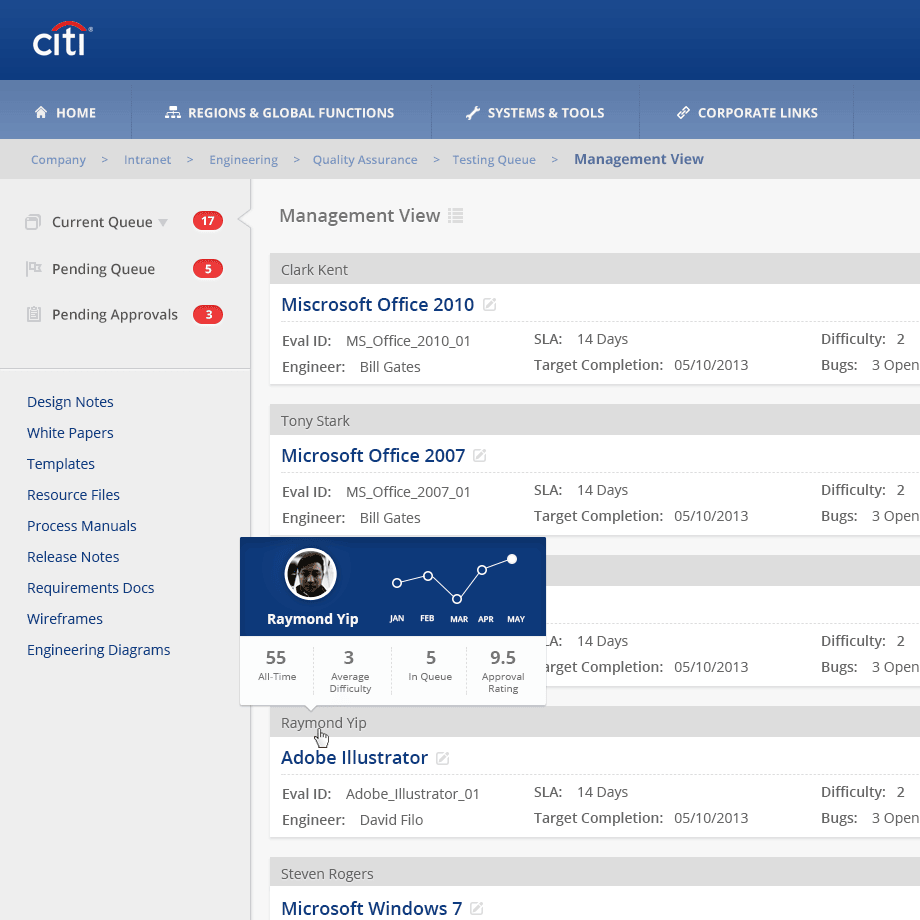This screenshot has width=920, height=920.
Task: Click the red 3 Pending Approvals badge
Action: tap(208, 314)
